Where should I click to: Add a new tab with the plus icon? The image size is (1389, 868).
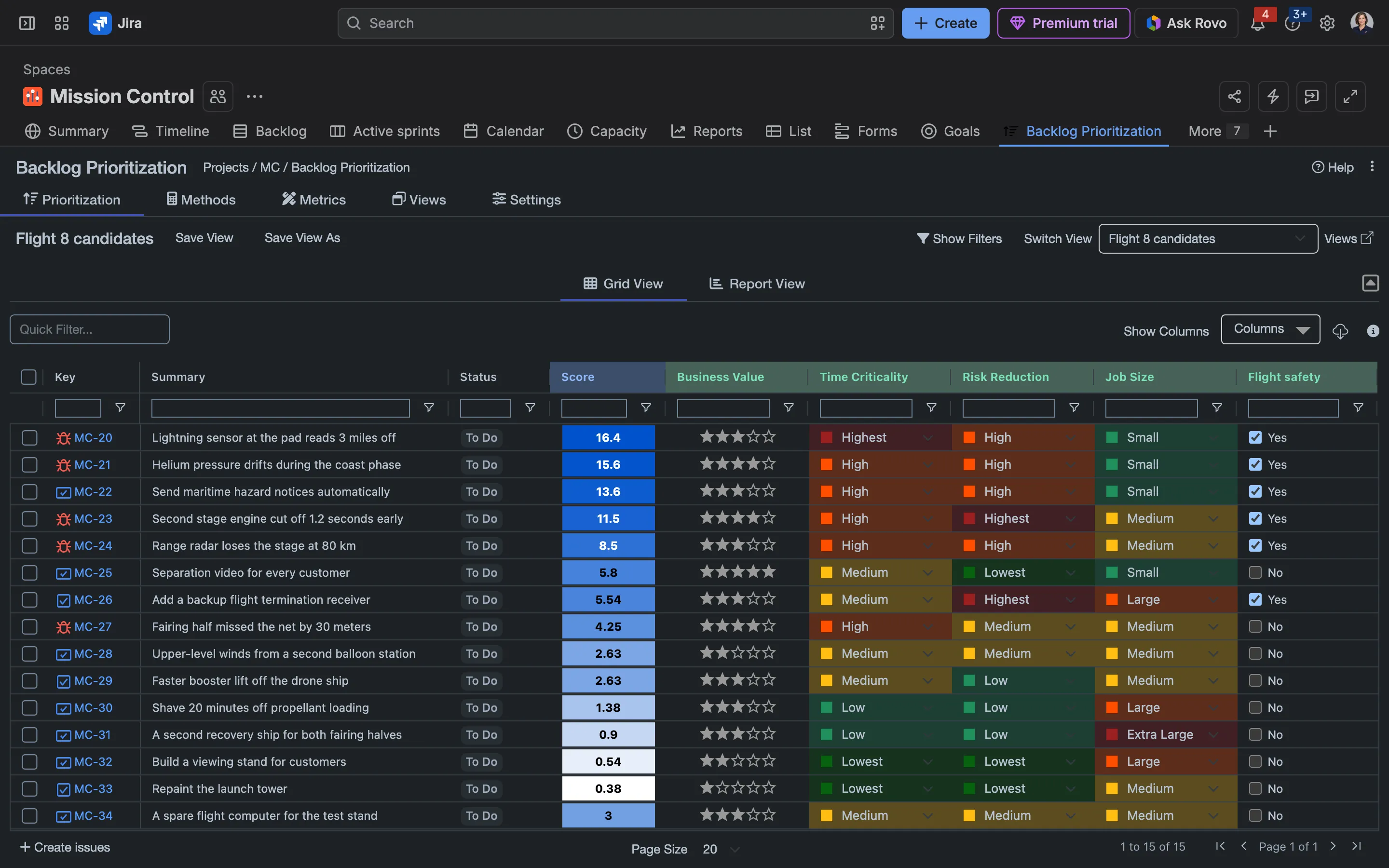click(1270, 132)
